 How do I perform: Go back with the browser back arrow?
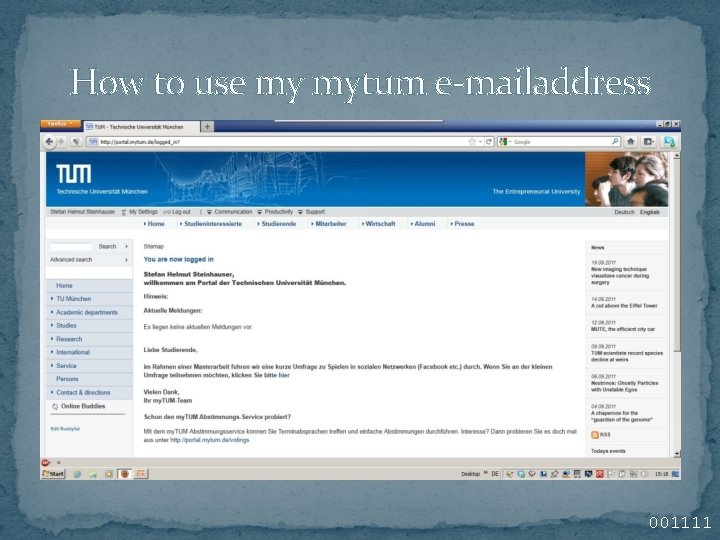pyautogui.click(x=49, y=141)
